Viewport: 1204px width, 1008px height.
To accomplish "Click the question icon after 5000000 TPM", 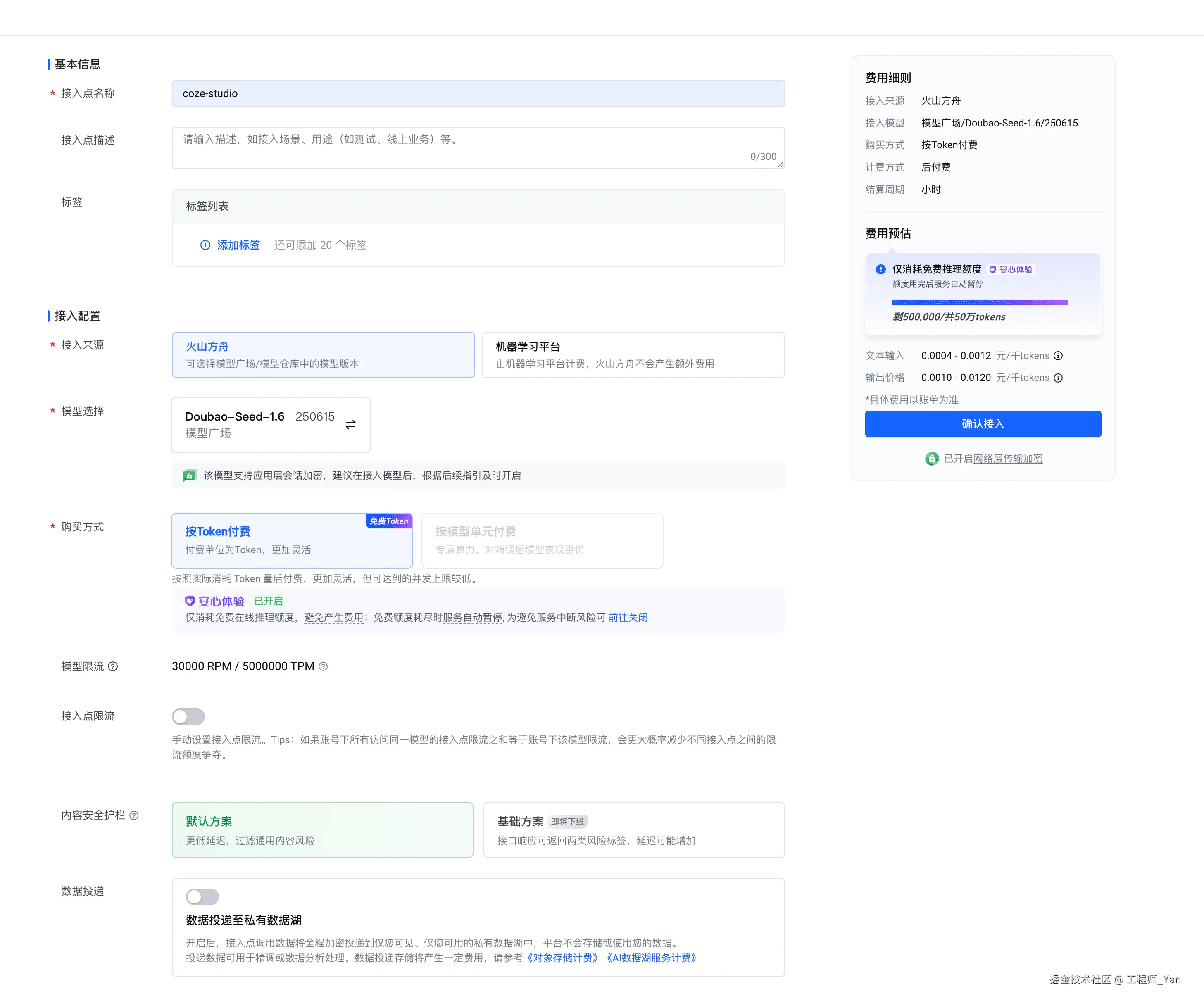I will 324,666.
